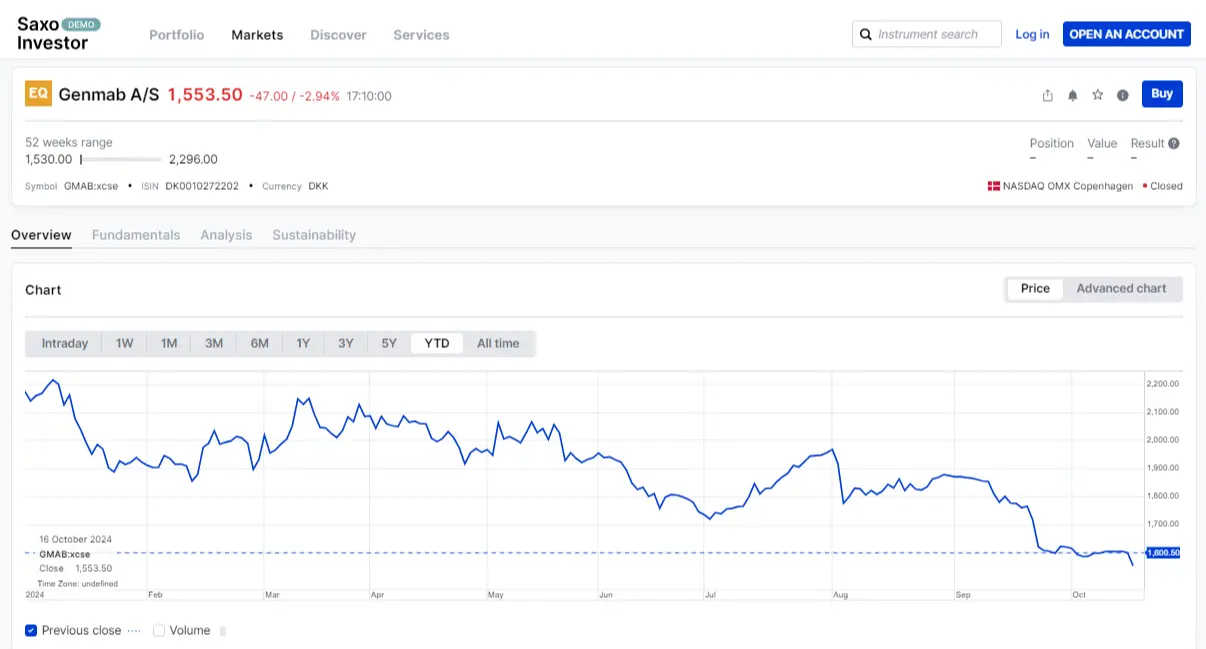Click the Value column label
The image size is (1206, 649).
point(1102,143)
